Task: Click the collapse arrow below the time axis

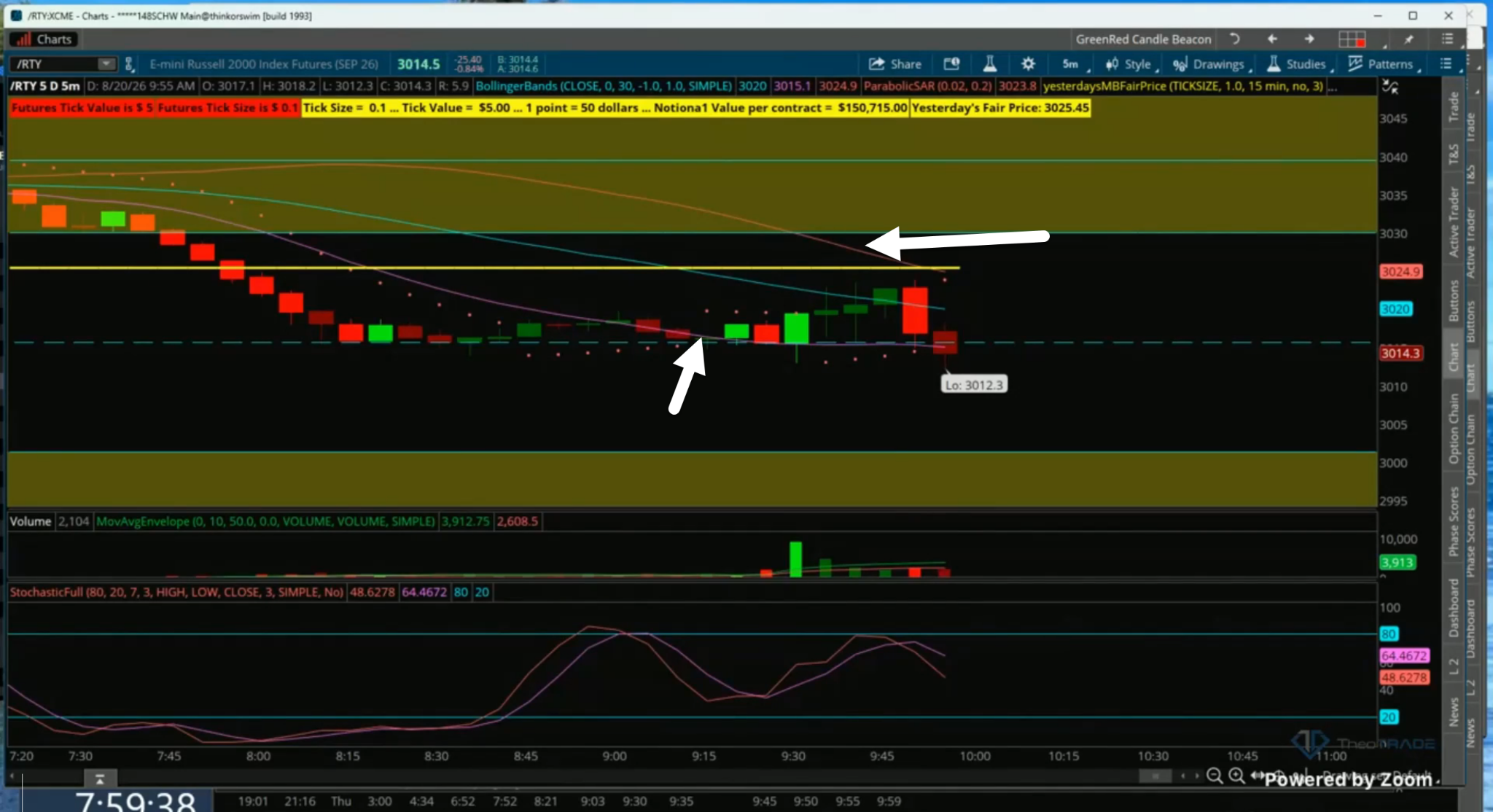Action: point(100,779)
